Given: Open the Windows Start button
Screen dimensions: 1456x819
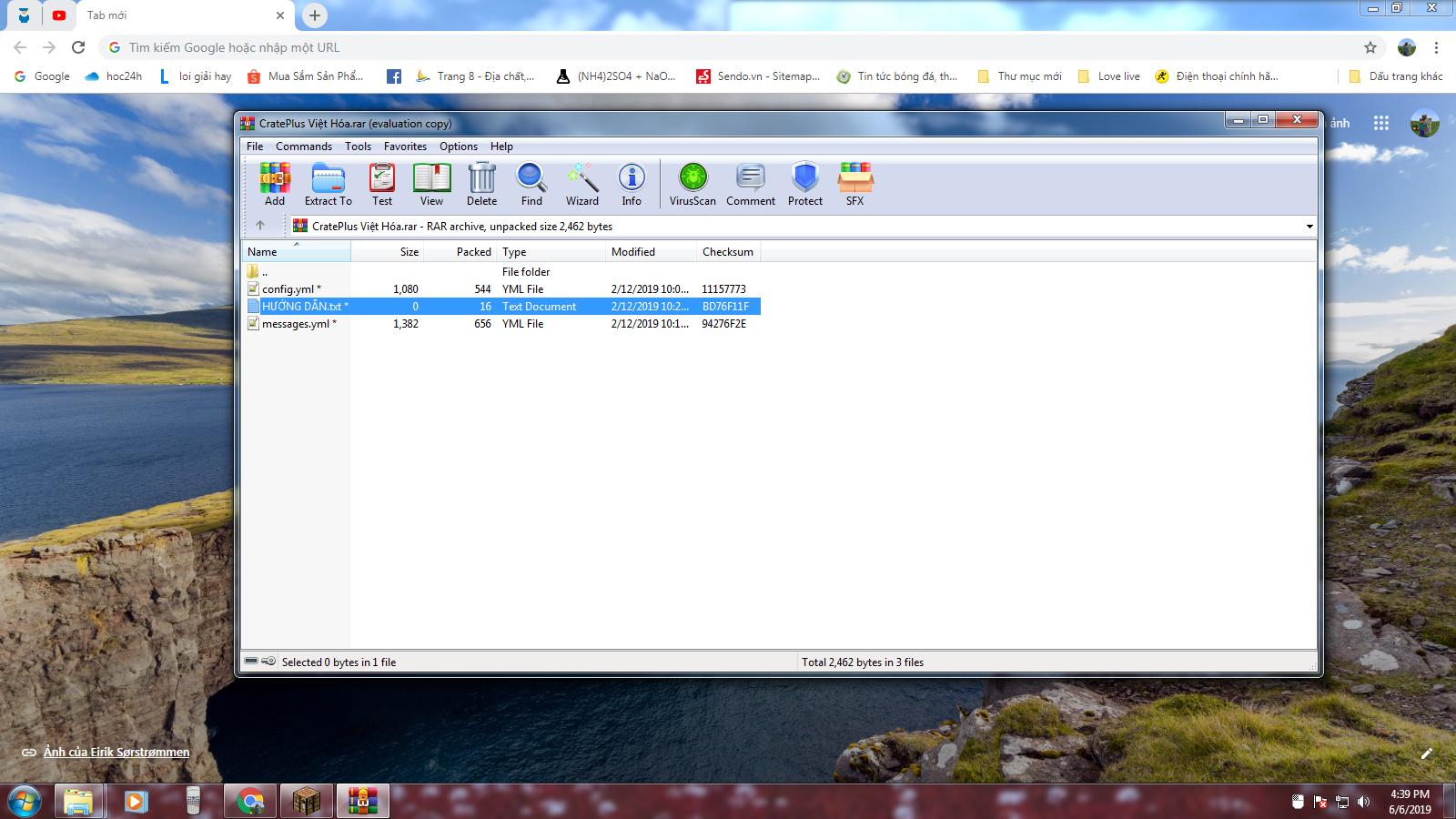Looking at the screenshot, I should (x=24, y=802).
